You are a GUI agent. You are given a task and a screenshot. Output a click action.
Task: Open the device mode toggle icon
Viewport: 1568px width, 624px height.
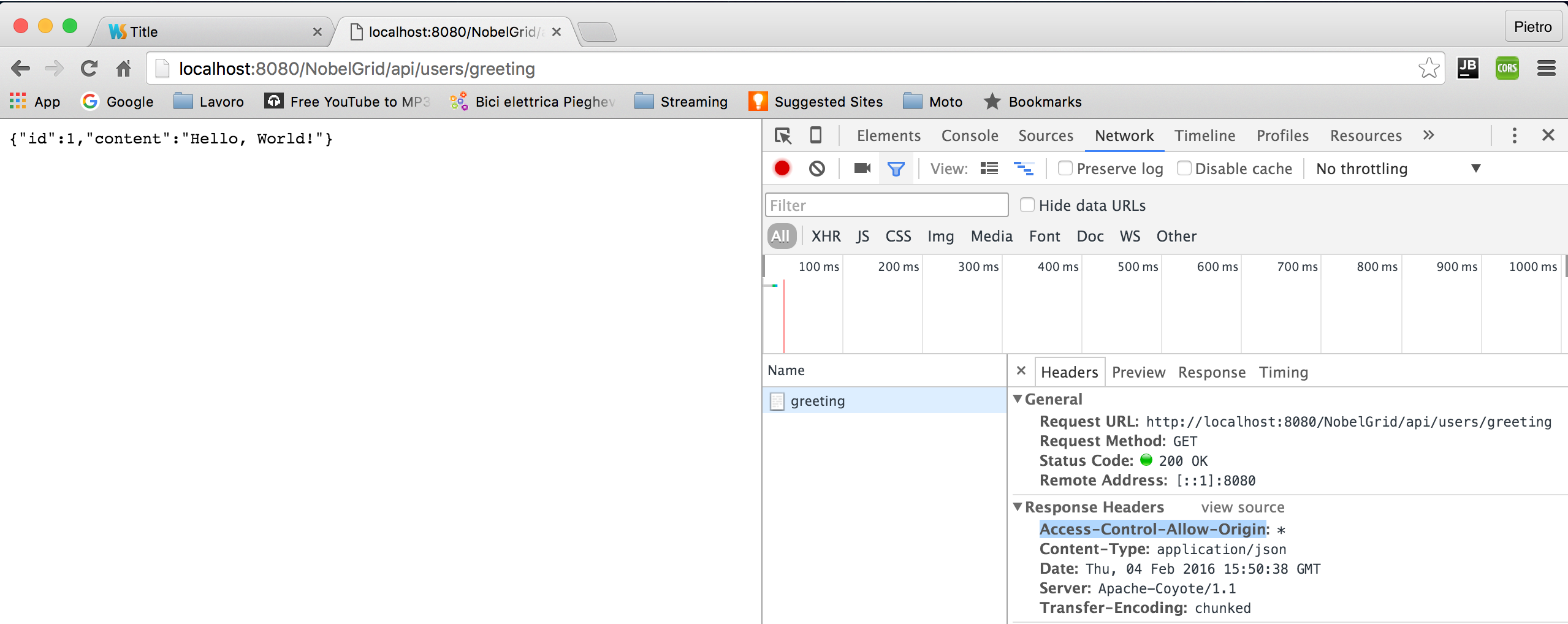click(x=815, y=135)
